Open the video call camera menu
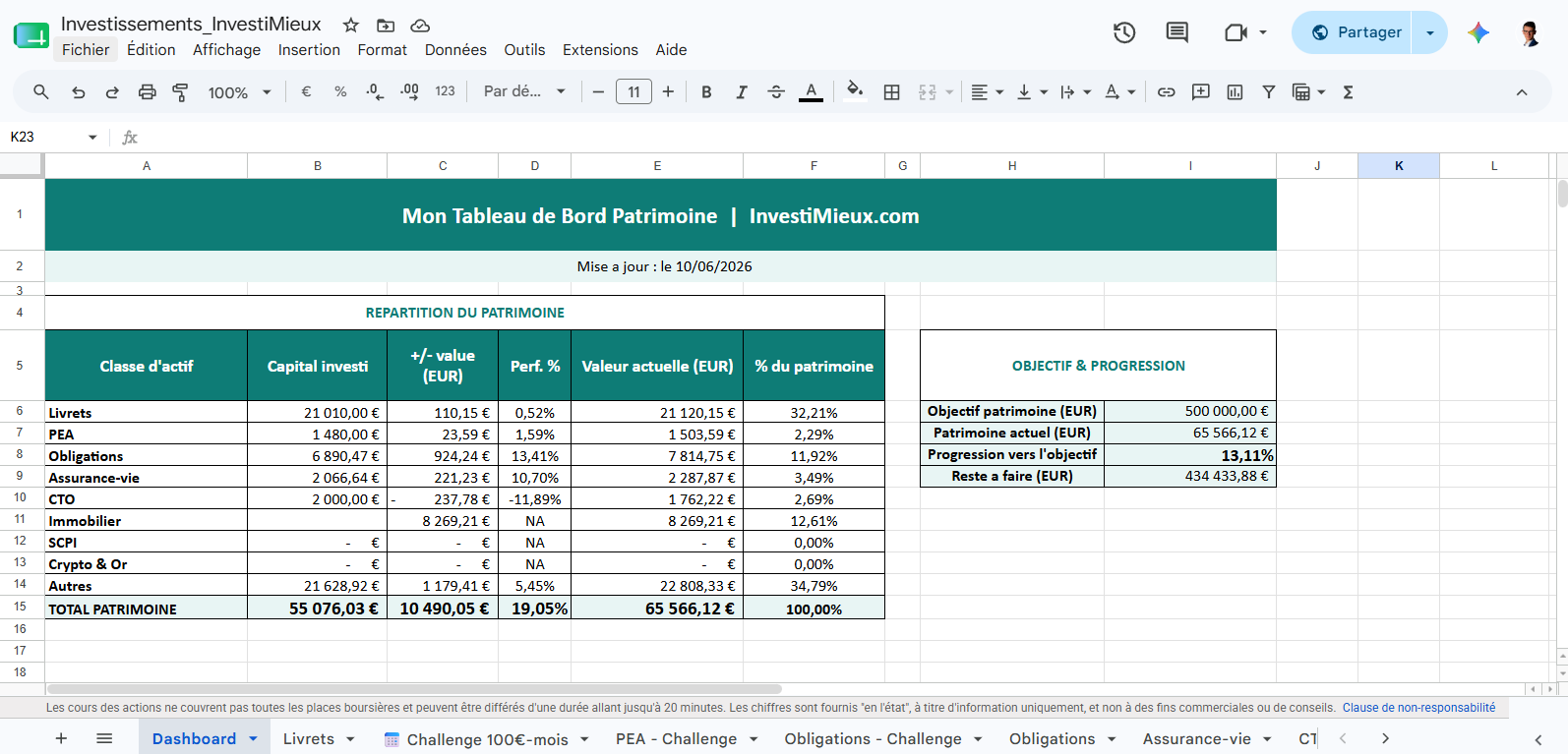1568x754 pixels. pyautogui.click(x=1245, y=32)
